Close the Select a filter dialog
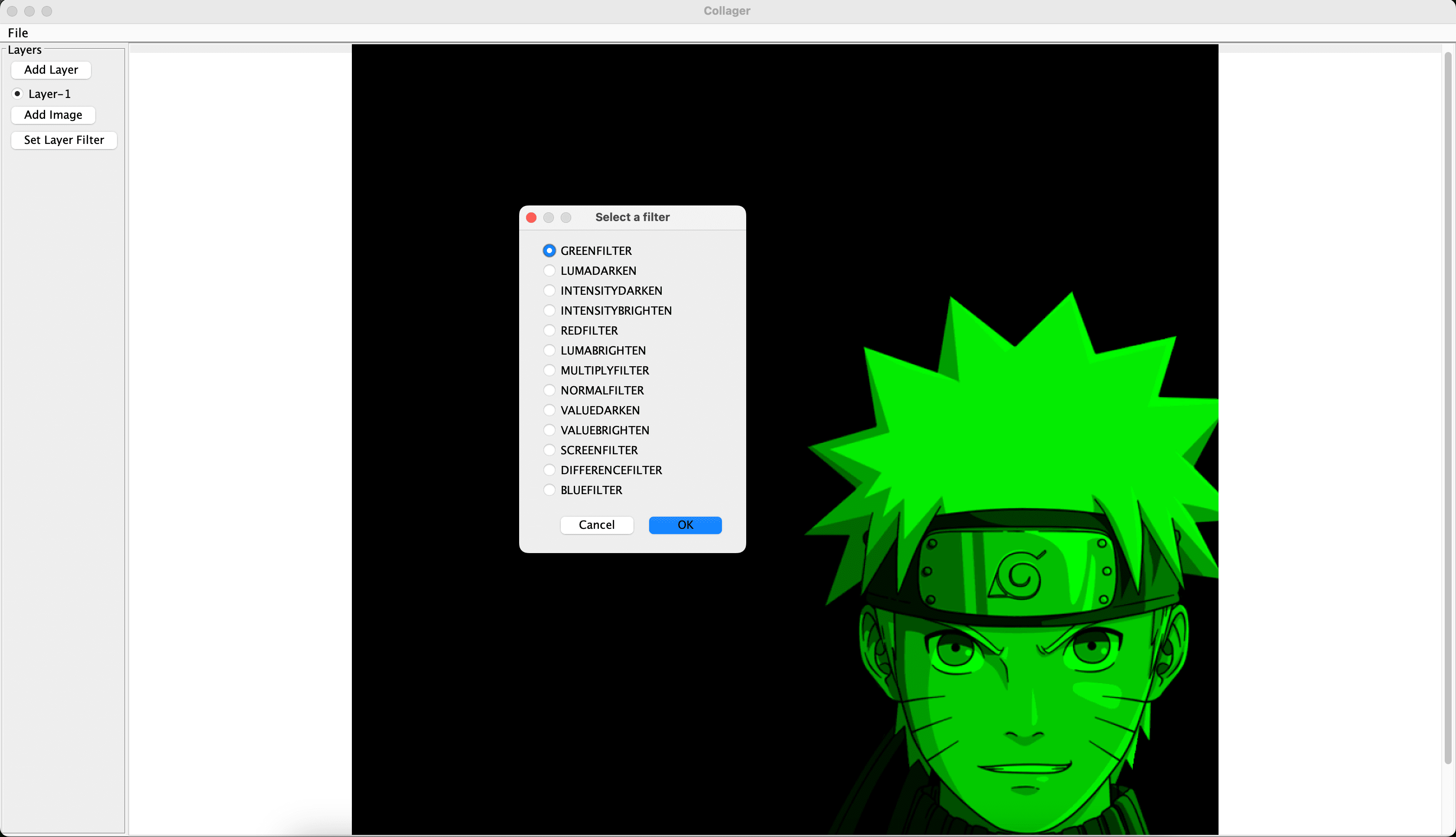Image resolution: width=1456 pixels, height=837 pixels. pyautogui.click(x=531, y=217)
